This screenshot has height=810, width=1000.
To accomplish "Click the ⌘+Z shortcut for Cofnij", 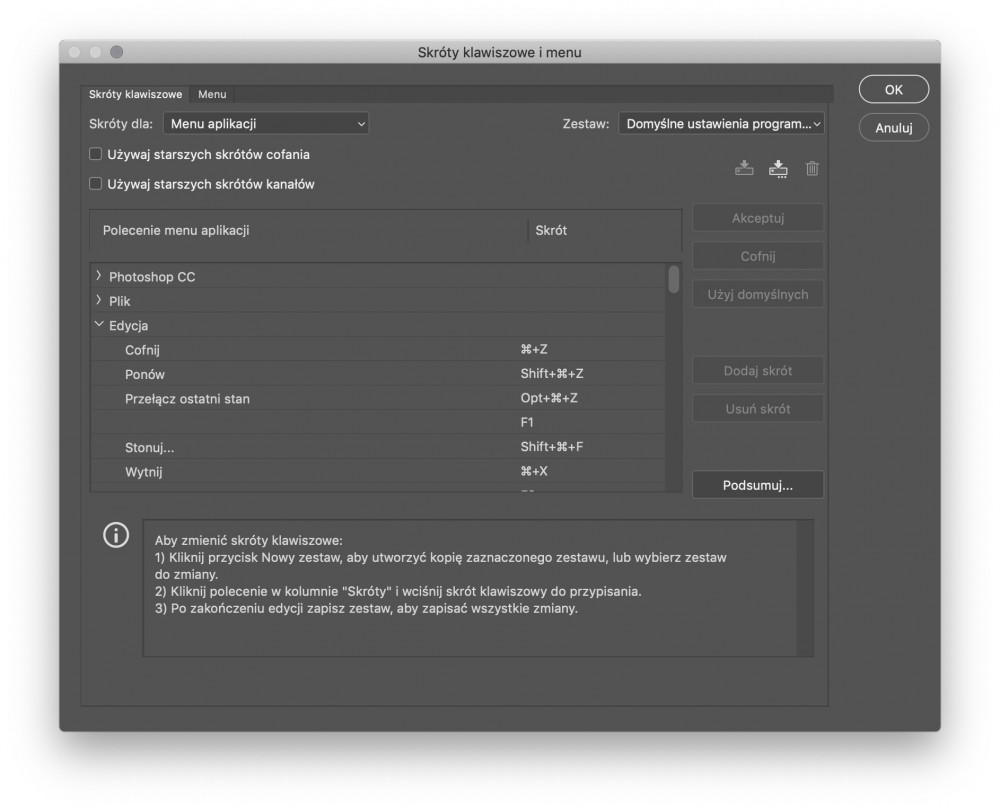I will (534, 349).
